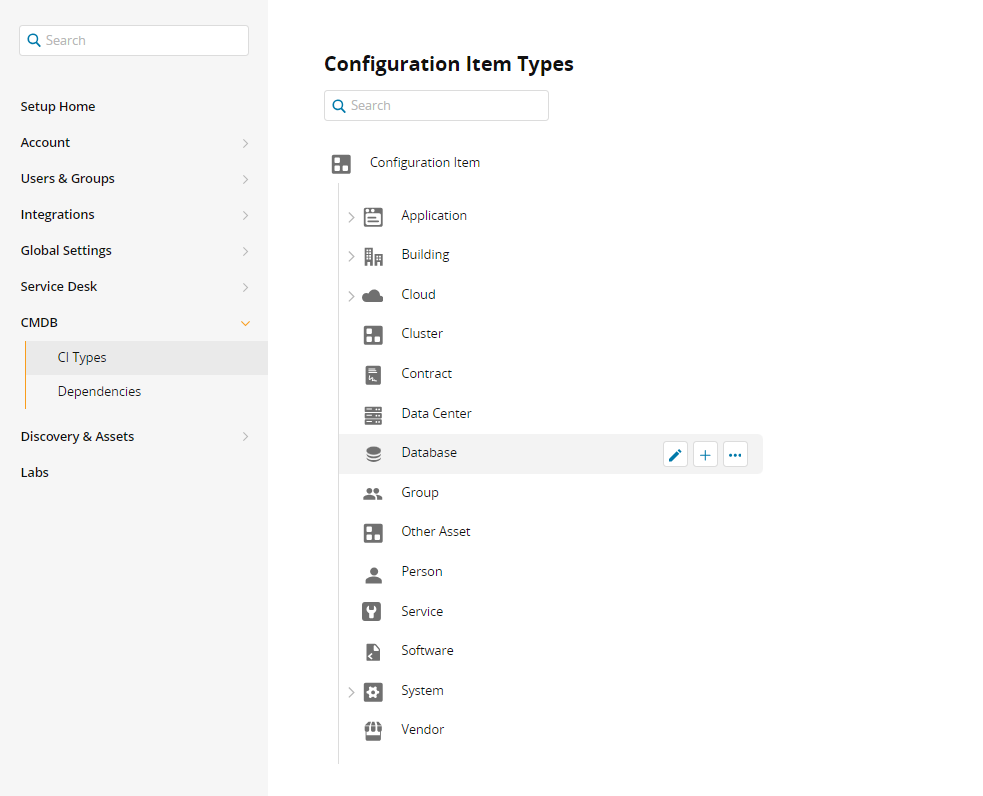Click the Cloud type icon
983x796 pixels.
point(373,295)
